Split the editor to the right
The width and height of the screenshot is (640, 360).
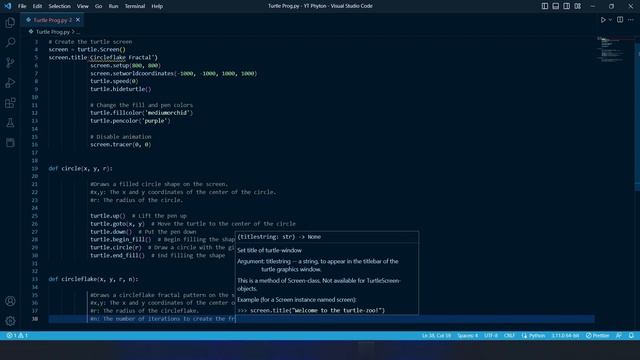click(620, 20)
